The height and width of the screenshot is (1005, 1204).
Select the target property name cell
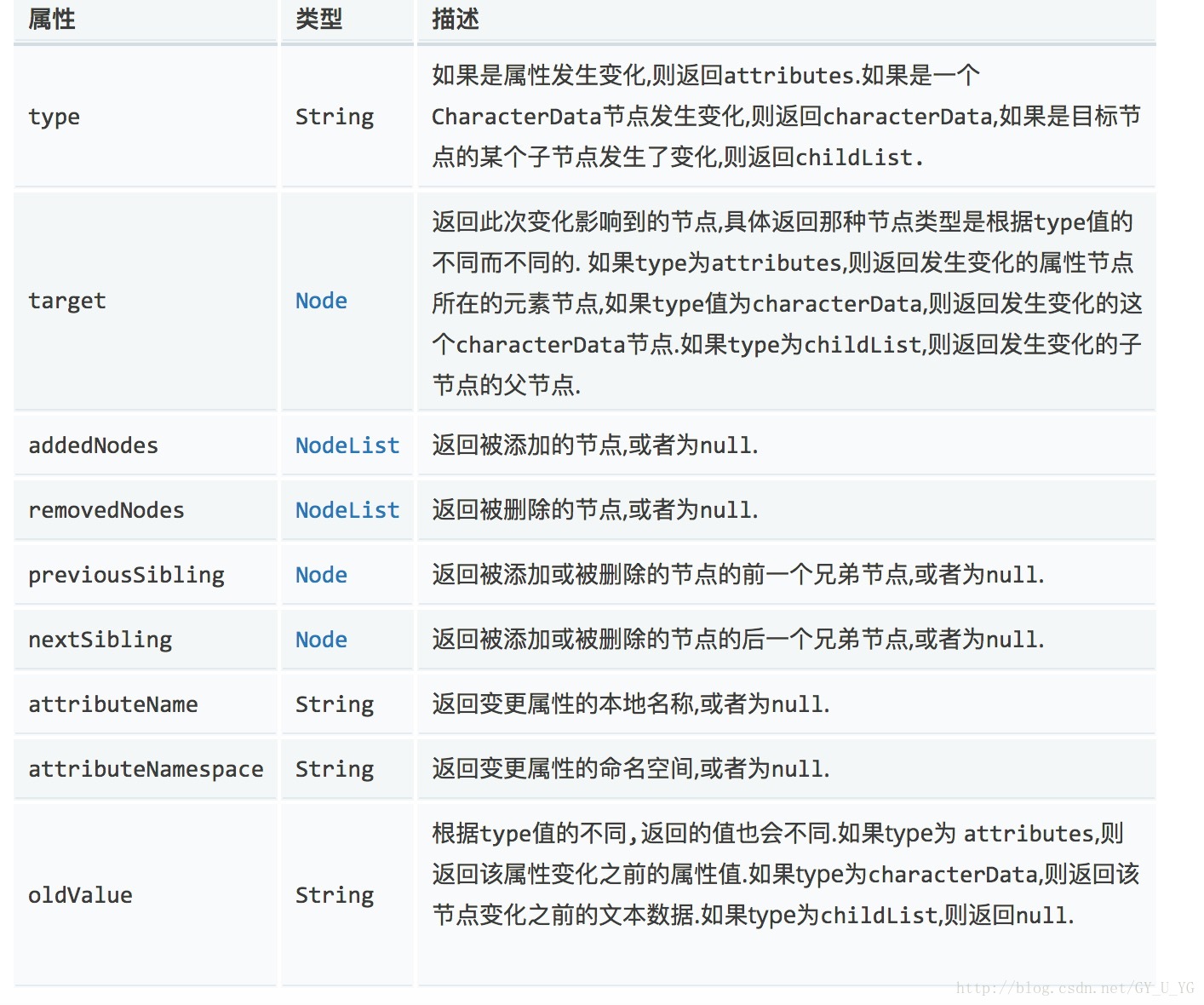point(145,301)
